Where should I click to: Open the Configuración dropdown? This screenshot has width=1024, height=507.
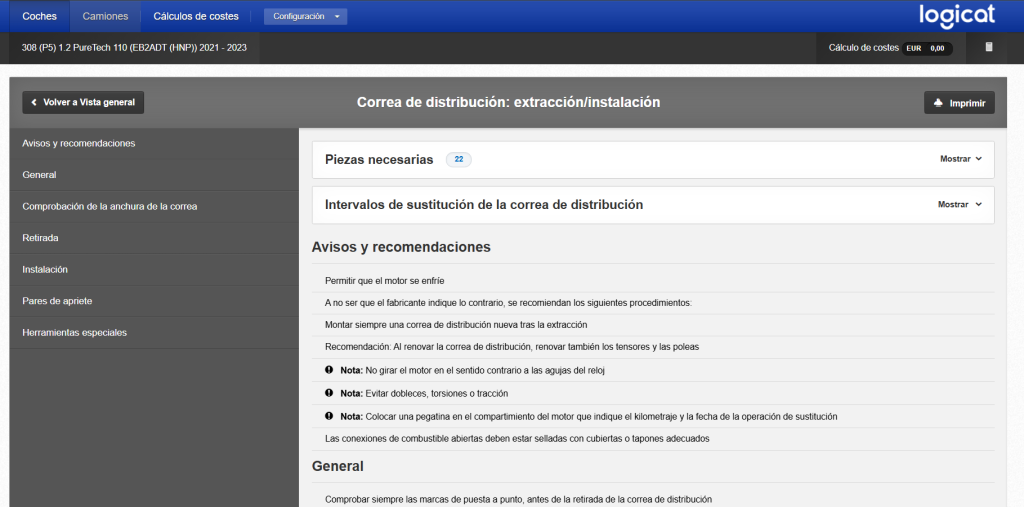point(305,16)
